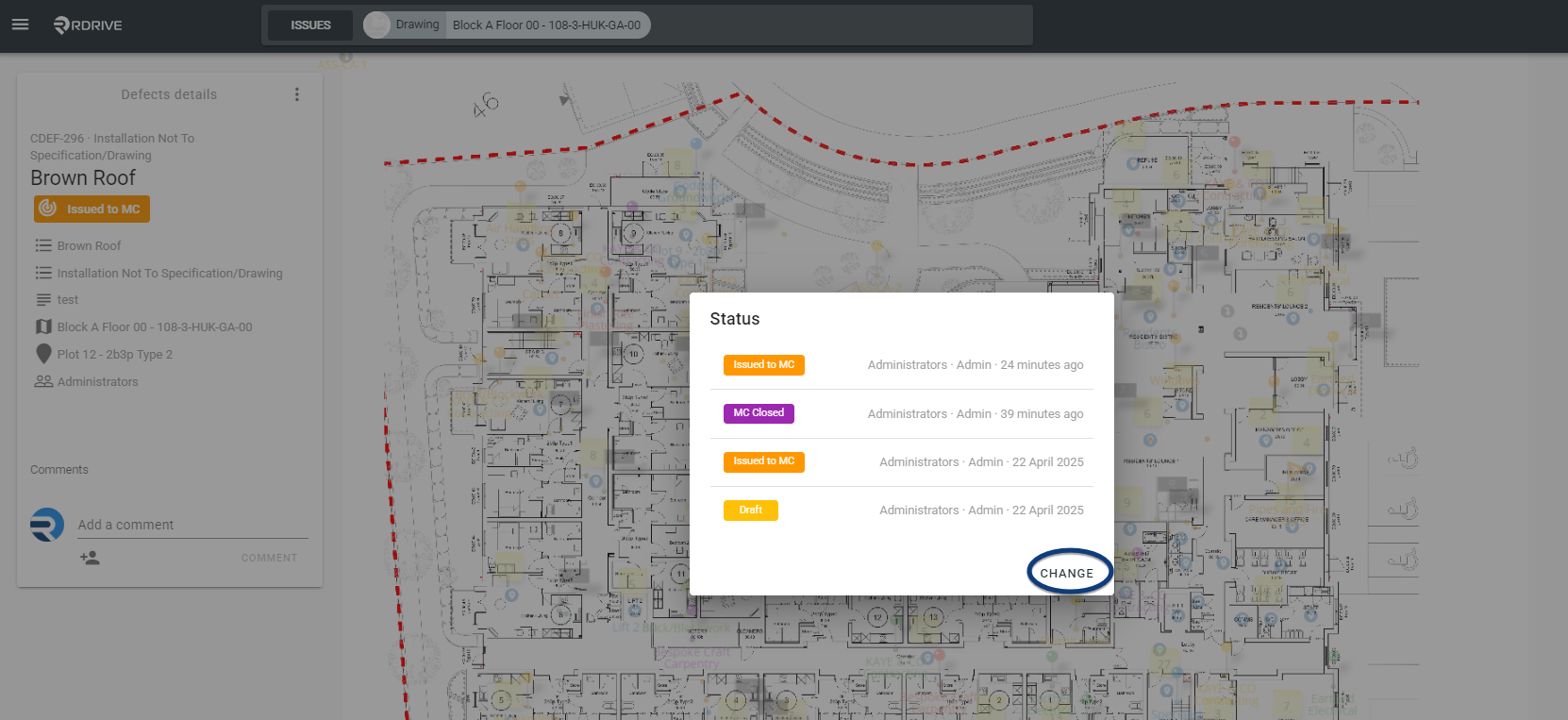Open the ISSUES tab
Screen dimensions: 1568x720
click(310, 25)
